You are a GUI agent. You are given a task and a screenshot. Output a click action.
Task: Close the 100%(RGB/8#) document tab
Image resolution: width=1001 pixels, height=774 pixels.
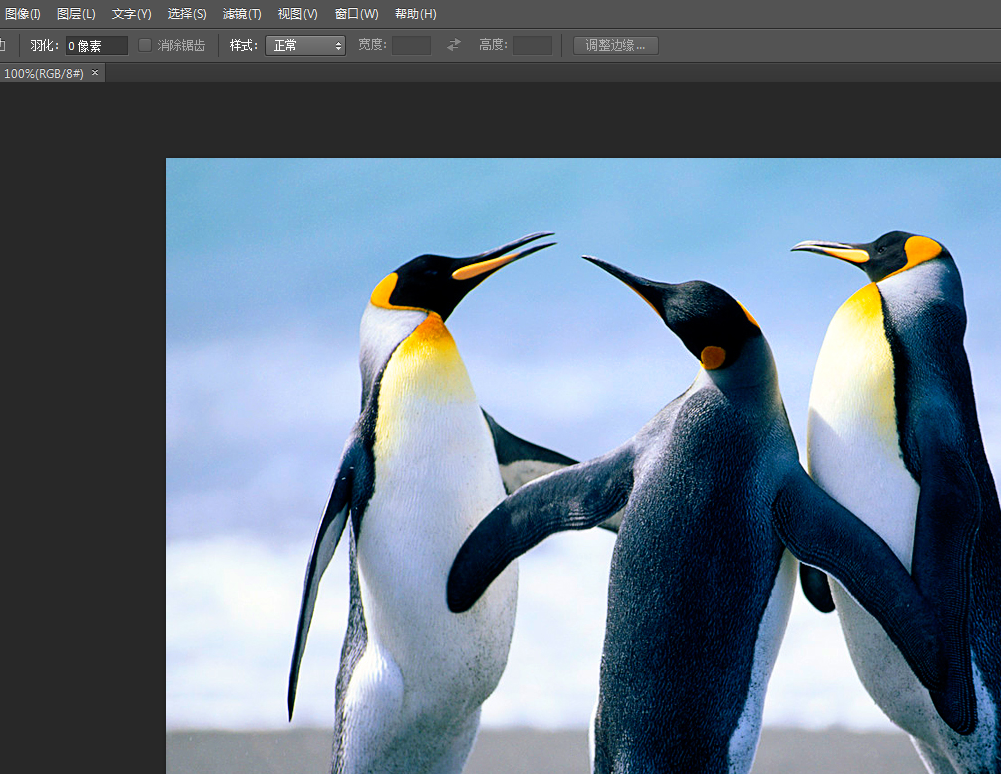tap(95, 73)
